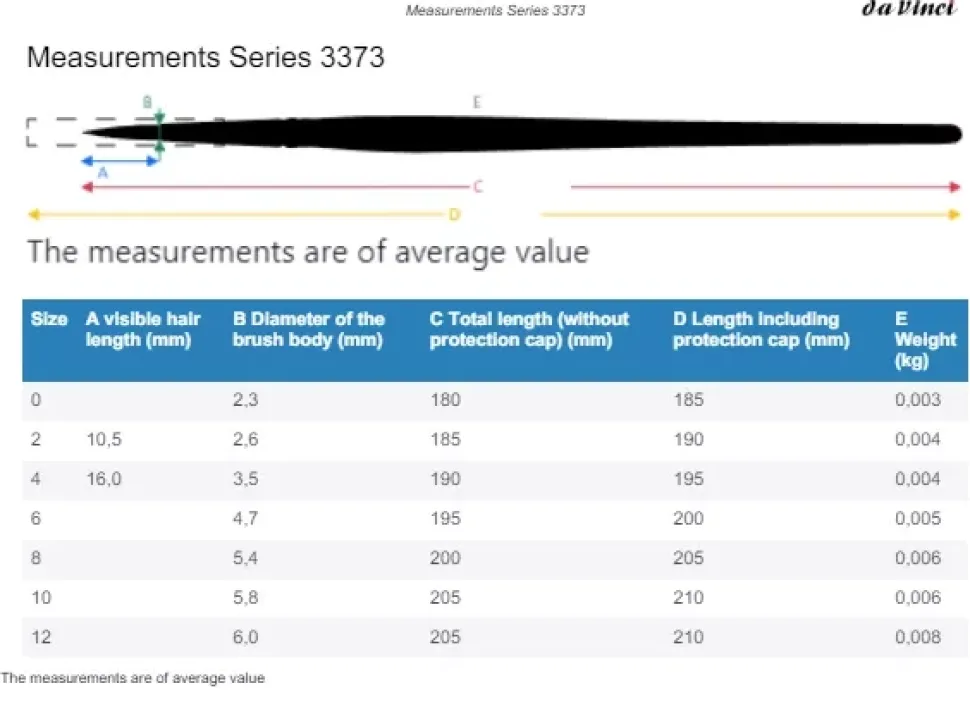Click the 16,0 hair length value
Screen dimensions: 970x707
(x=104, y=479)
